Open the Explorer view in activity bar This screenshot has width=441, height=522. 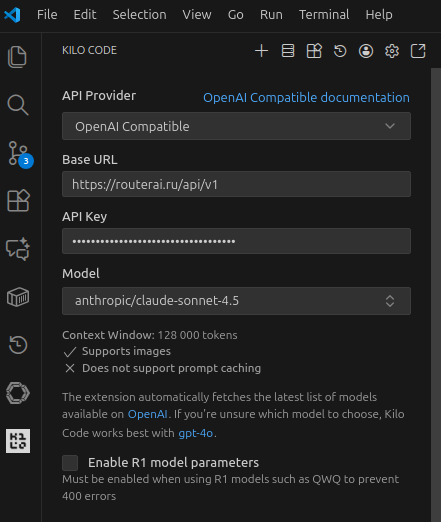pyautogui.click(x=17, y=57)
